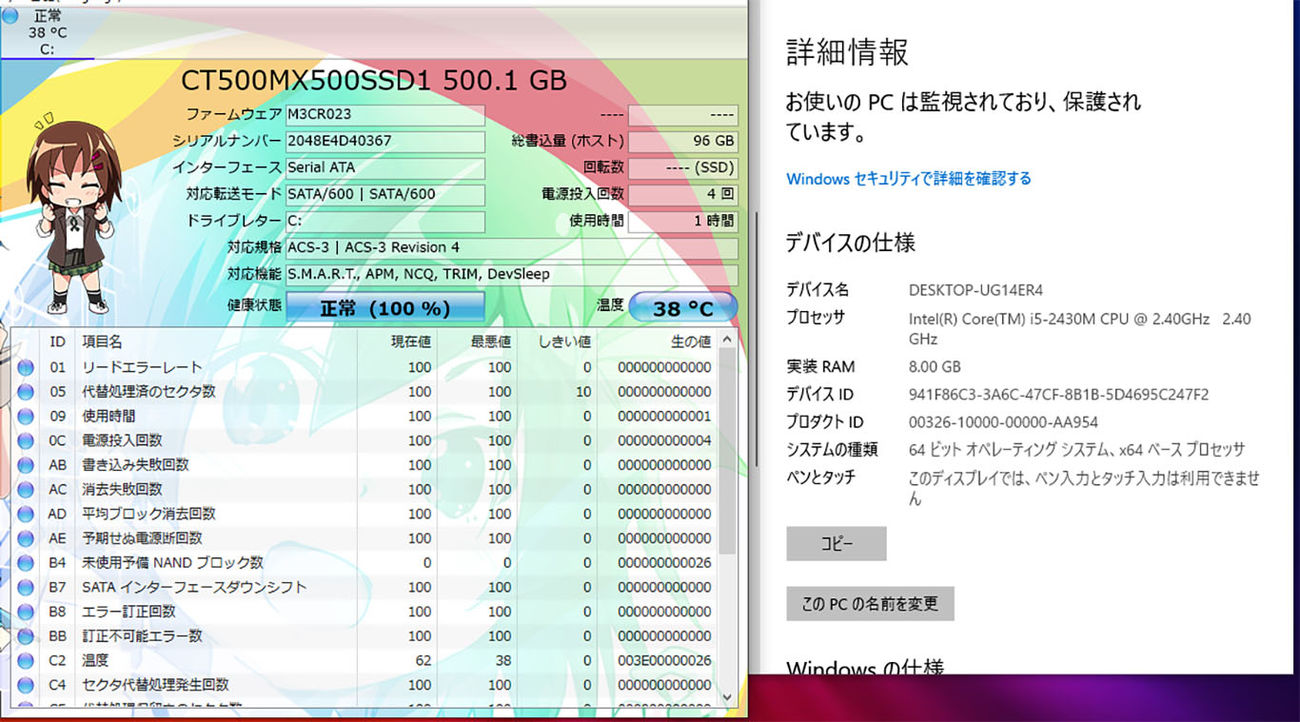
Task: Click the 項目名 column header
Action: (x=216, y=342)
